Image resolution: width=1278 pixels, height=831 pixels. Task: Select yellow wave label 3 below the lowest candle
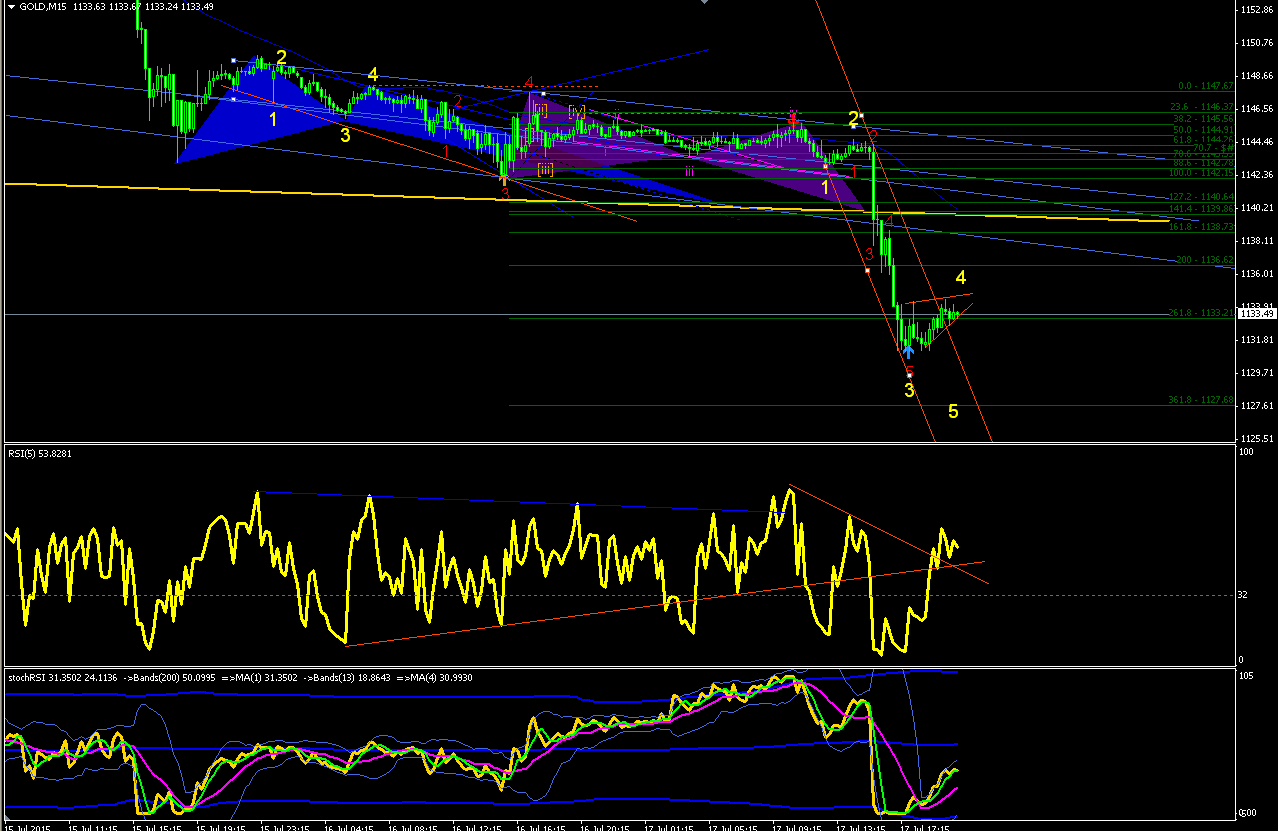[909, 390]
